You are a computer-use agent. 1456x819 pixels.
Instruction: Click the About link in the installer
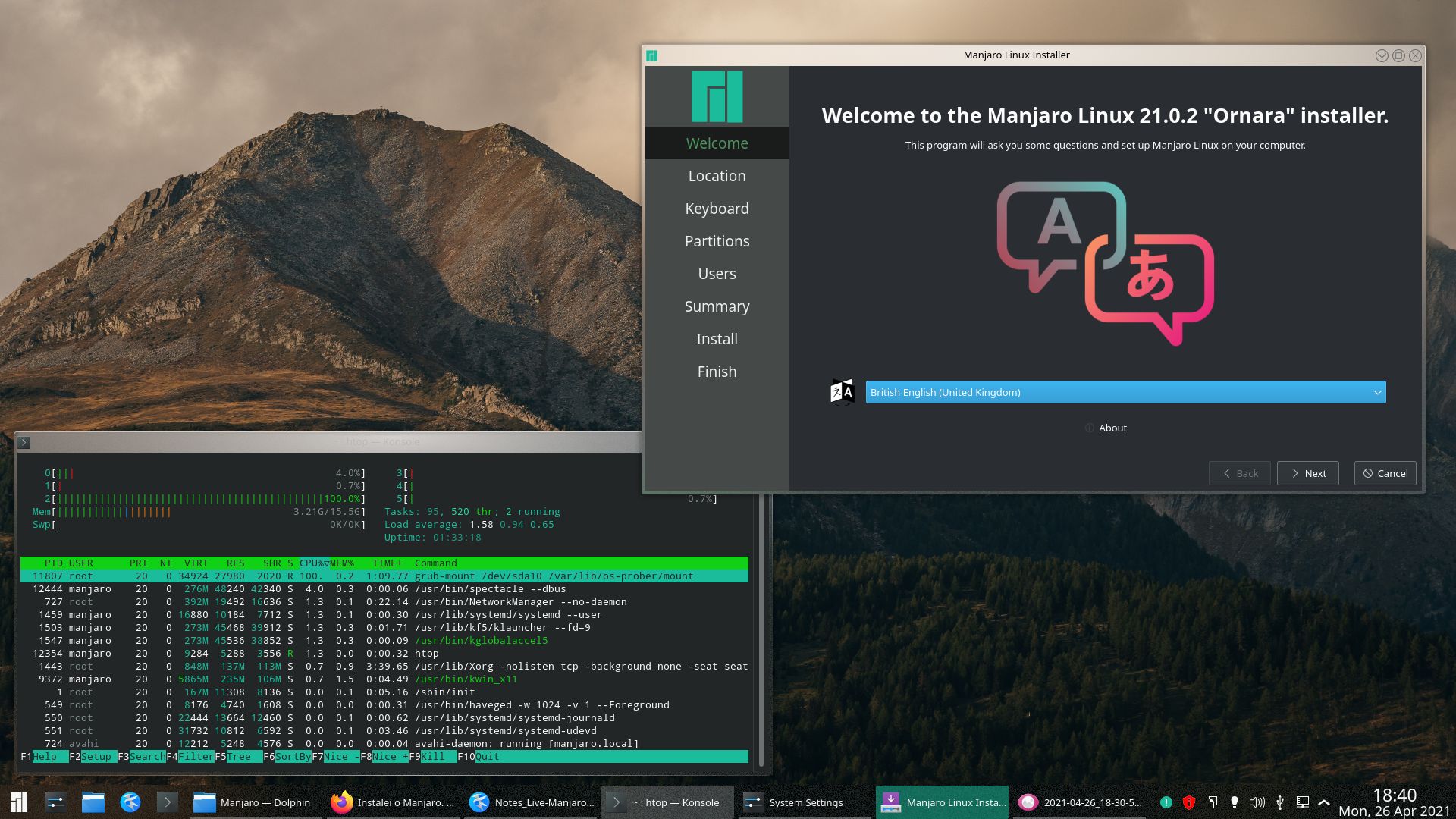[x=1112, y=428]
